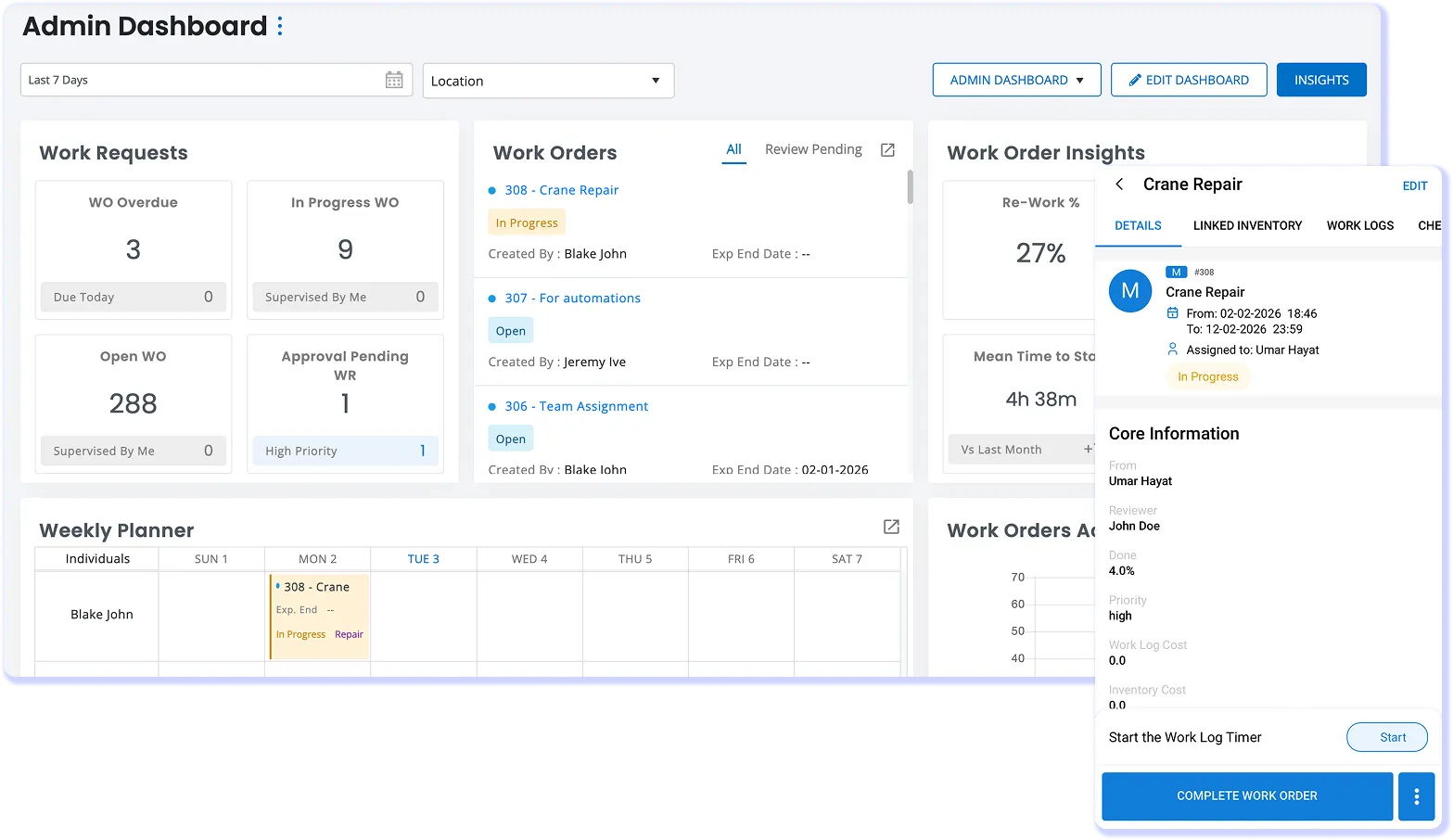Click the Work Orders list scrollbar
Viewport: 1453px width, 840px height.
(910, 186)
